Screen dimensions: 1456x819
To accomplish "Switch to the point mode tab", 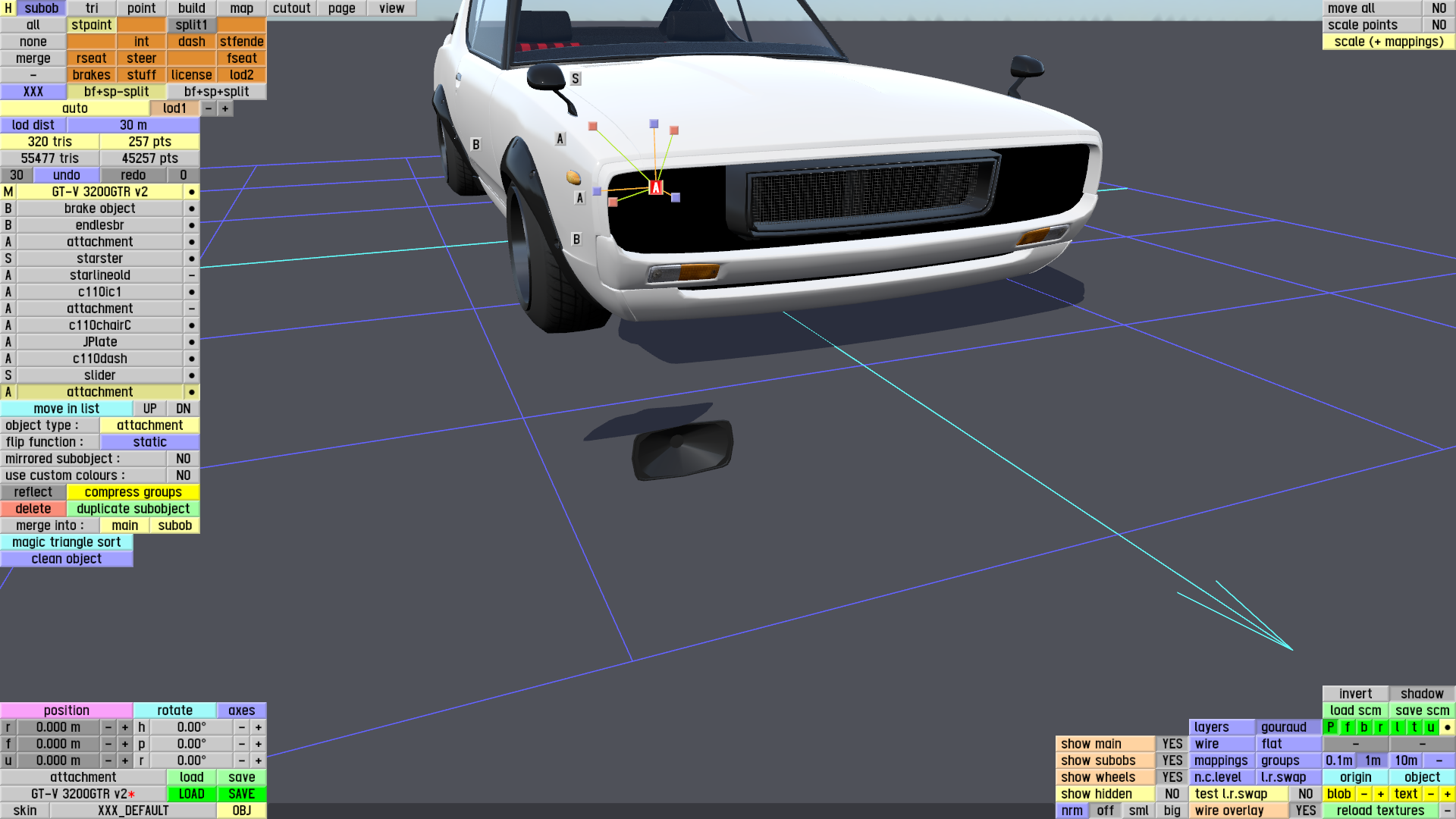I will (141, 8).
